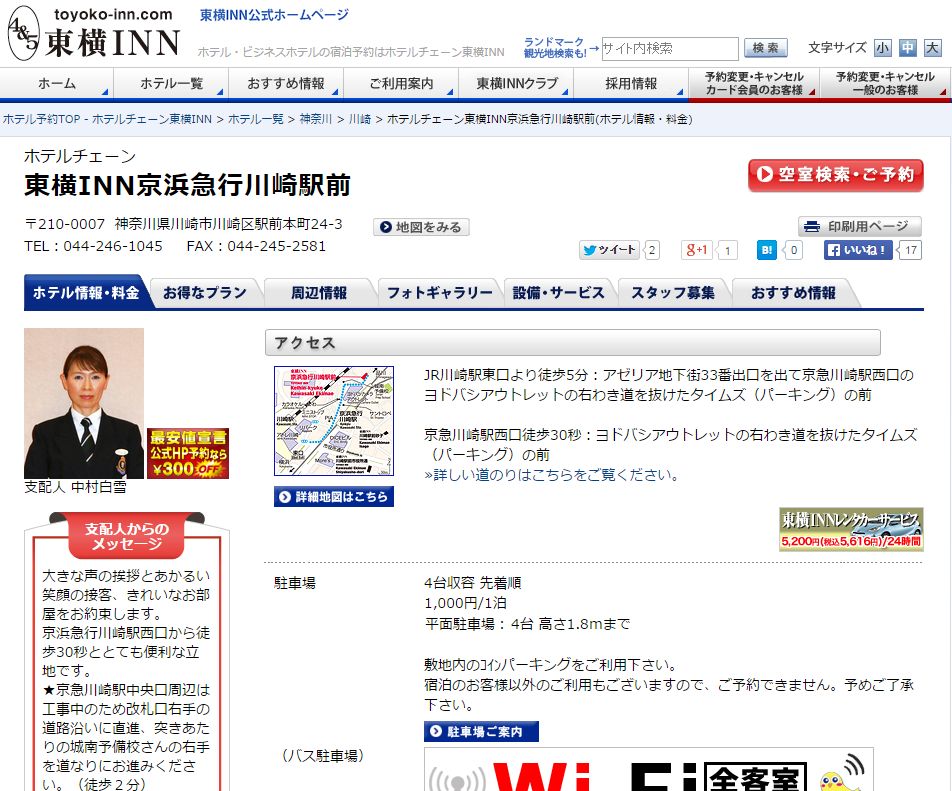
Task: Click the 東横INN公式ホームページ link
Action: point(274,15)
